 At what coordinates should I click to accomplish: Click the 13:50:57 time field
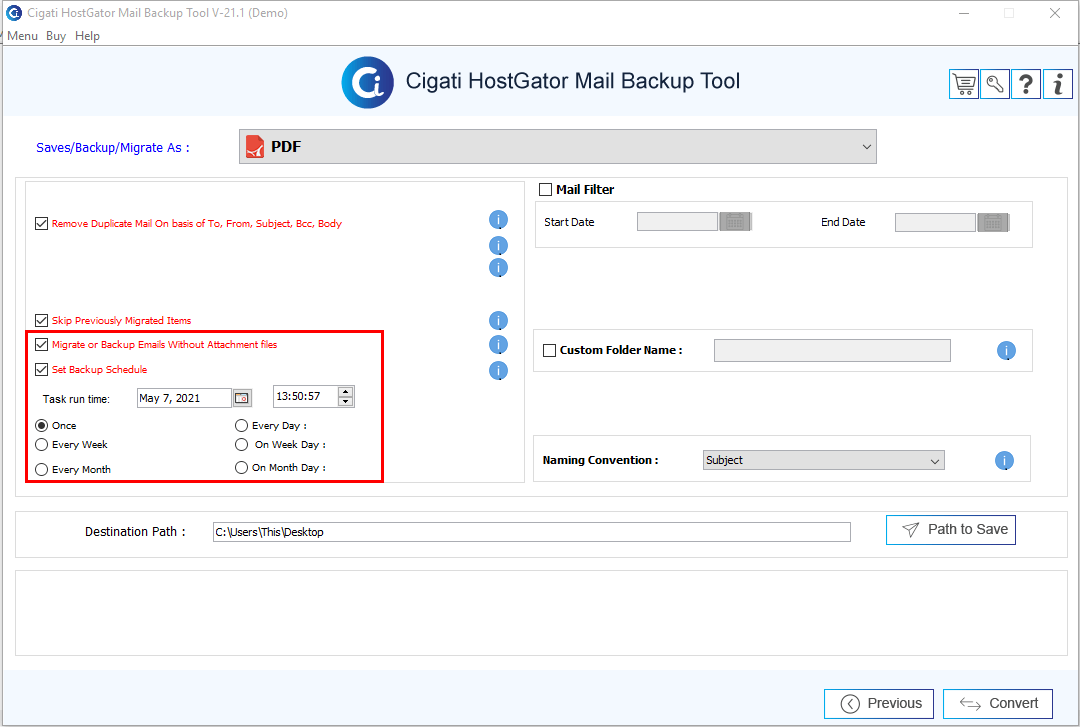[x=305, y=396]
